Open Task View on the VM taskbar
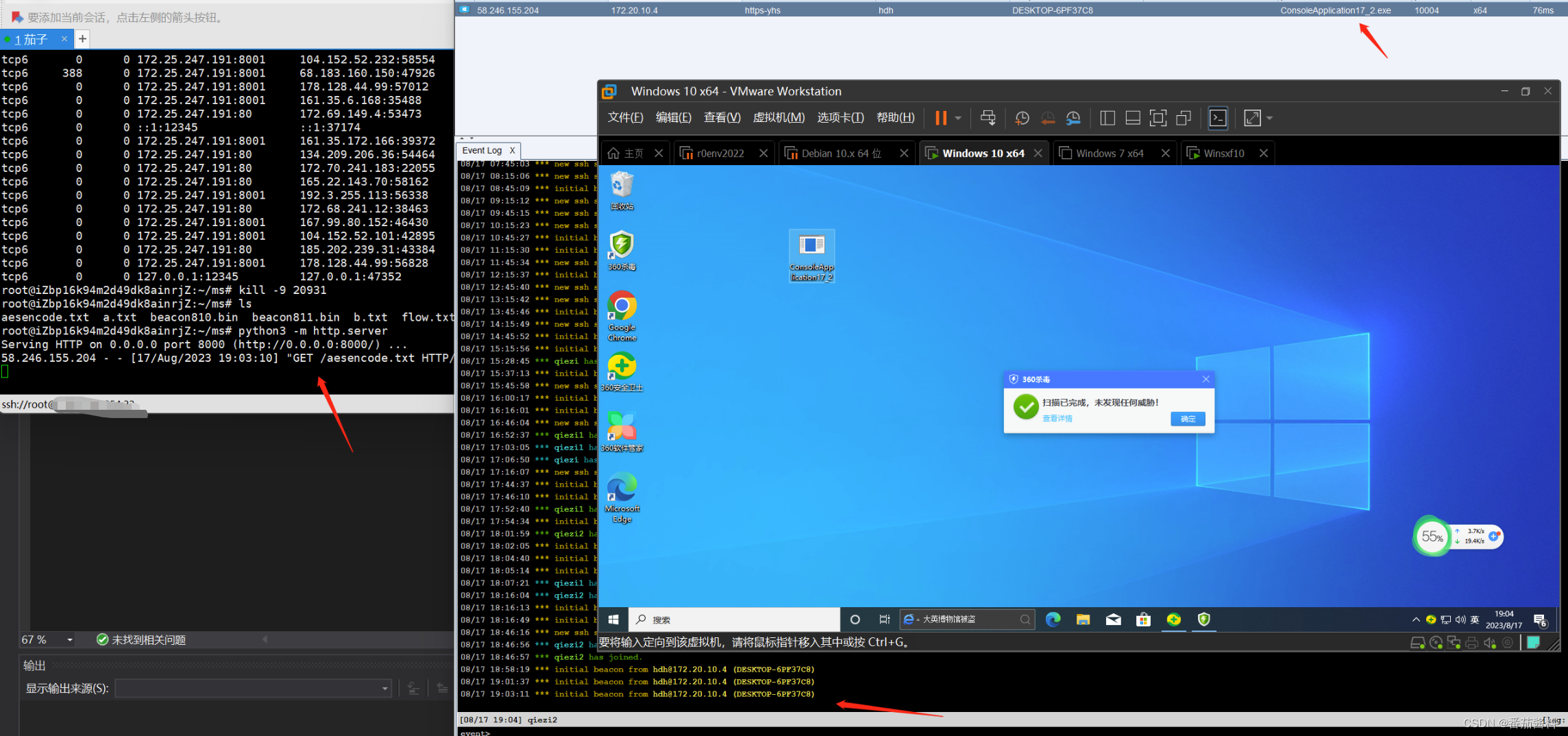Viewport: 1568px width, 736px height. point(884,620)
